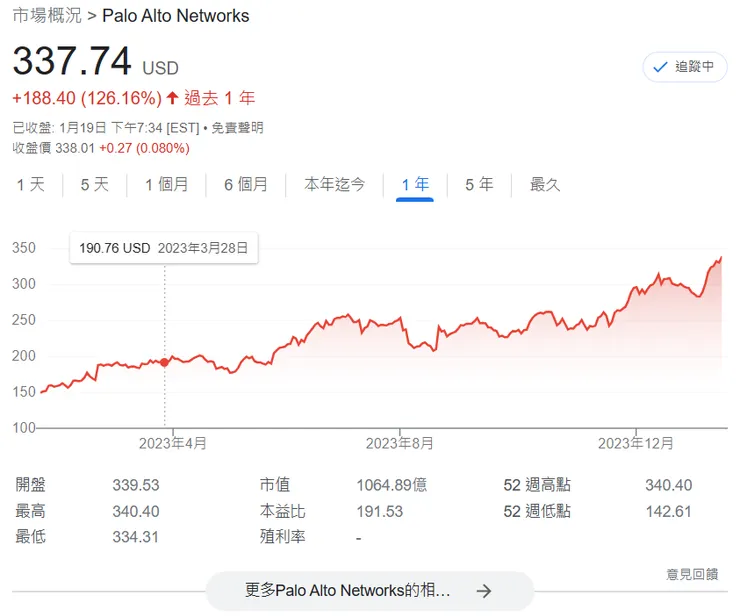740x616 pixels.
Task: Click the 52 週高點 value 340.40
Action: 669,485
